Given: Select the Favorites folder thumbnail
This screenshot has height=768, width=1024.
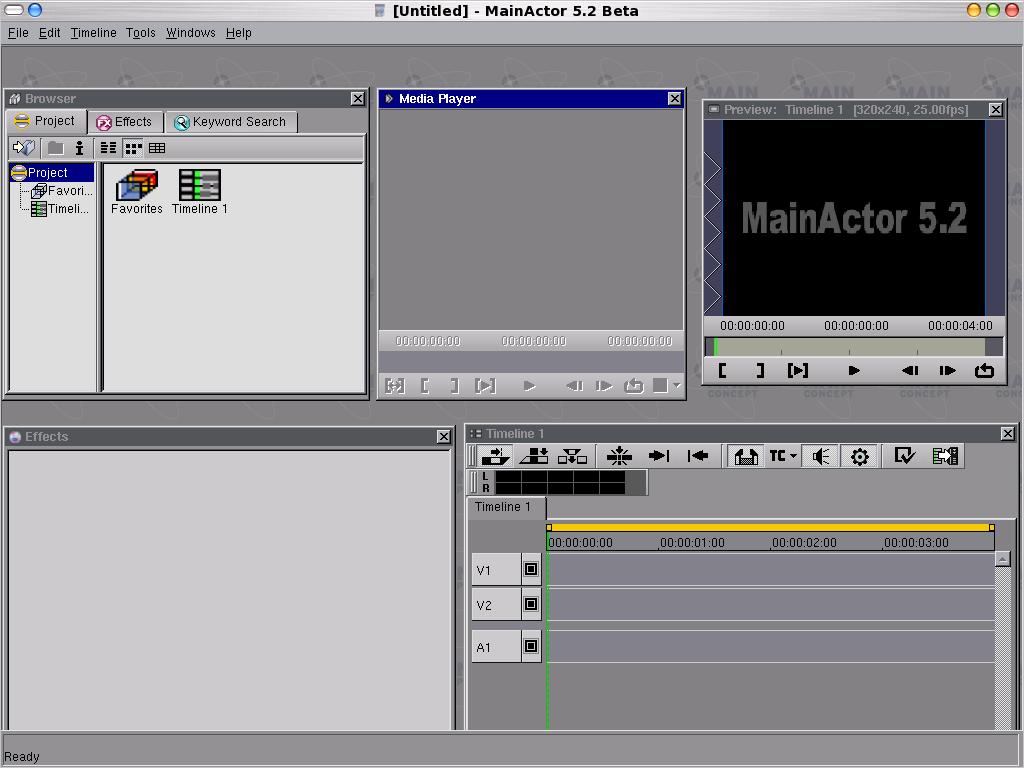Looking at the screenshot, I should pyautogui.click(x=136, y=192).
